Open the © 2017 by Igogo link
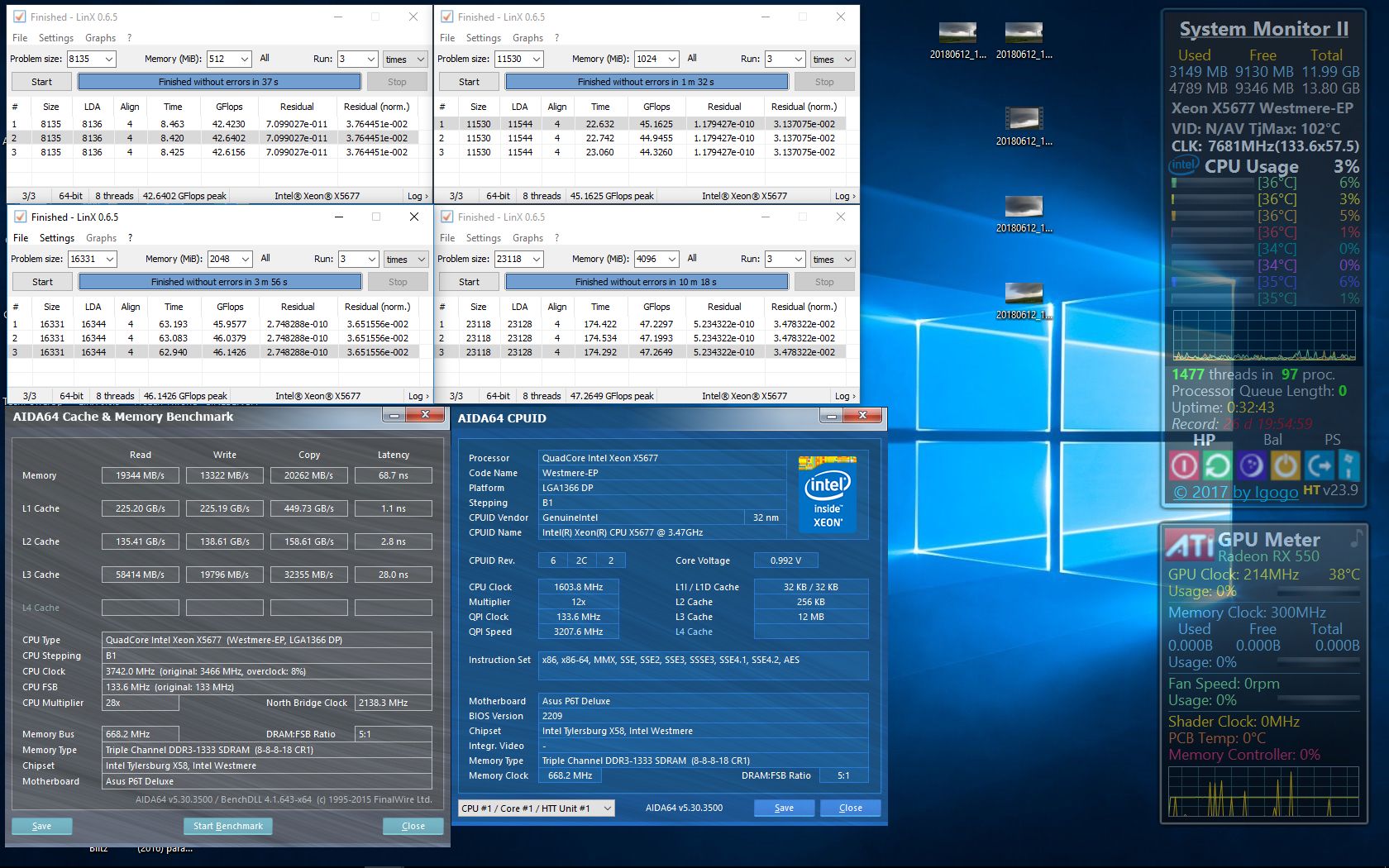This screenshot has height=868, width=1389. click(1236, 492)
